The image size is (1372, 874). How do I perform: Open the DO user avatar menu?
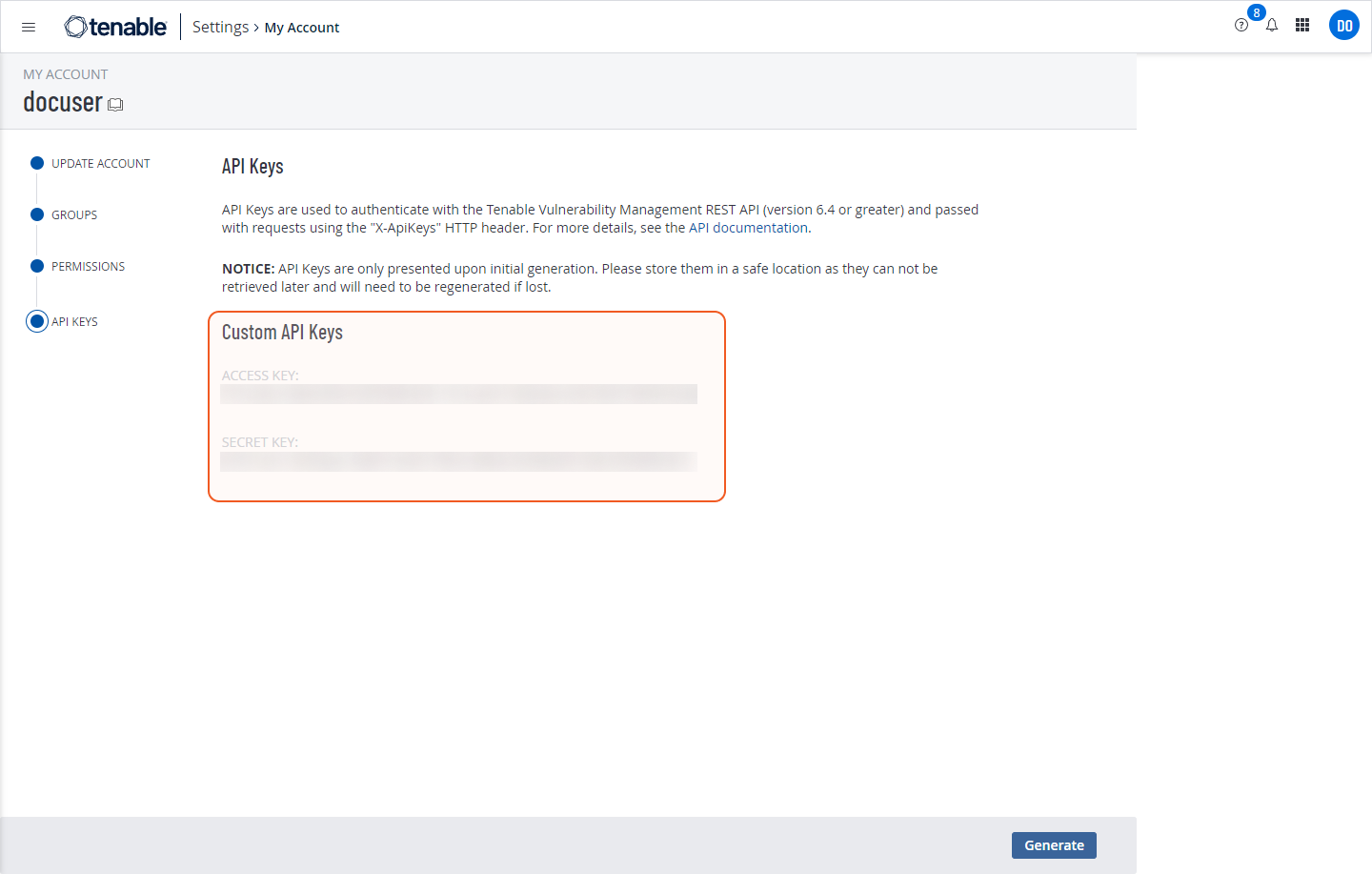point(1343,26)
